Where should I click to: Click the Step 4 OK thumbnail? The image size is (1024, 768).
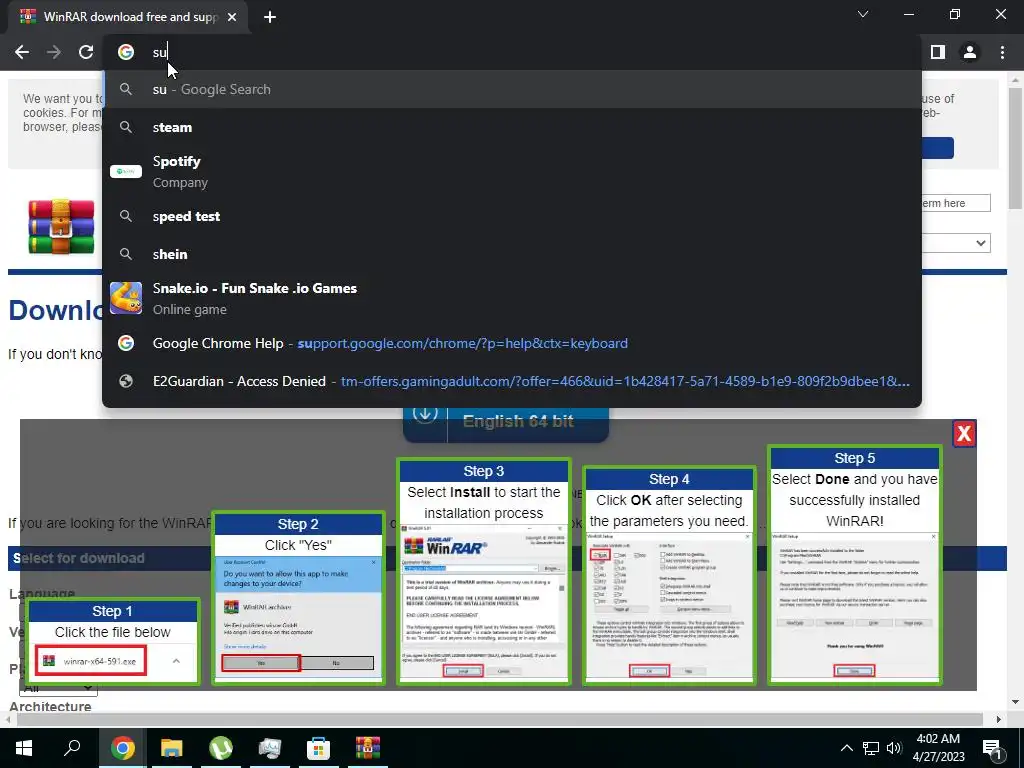pyautogui.click(x=669, y=575)
